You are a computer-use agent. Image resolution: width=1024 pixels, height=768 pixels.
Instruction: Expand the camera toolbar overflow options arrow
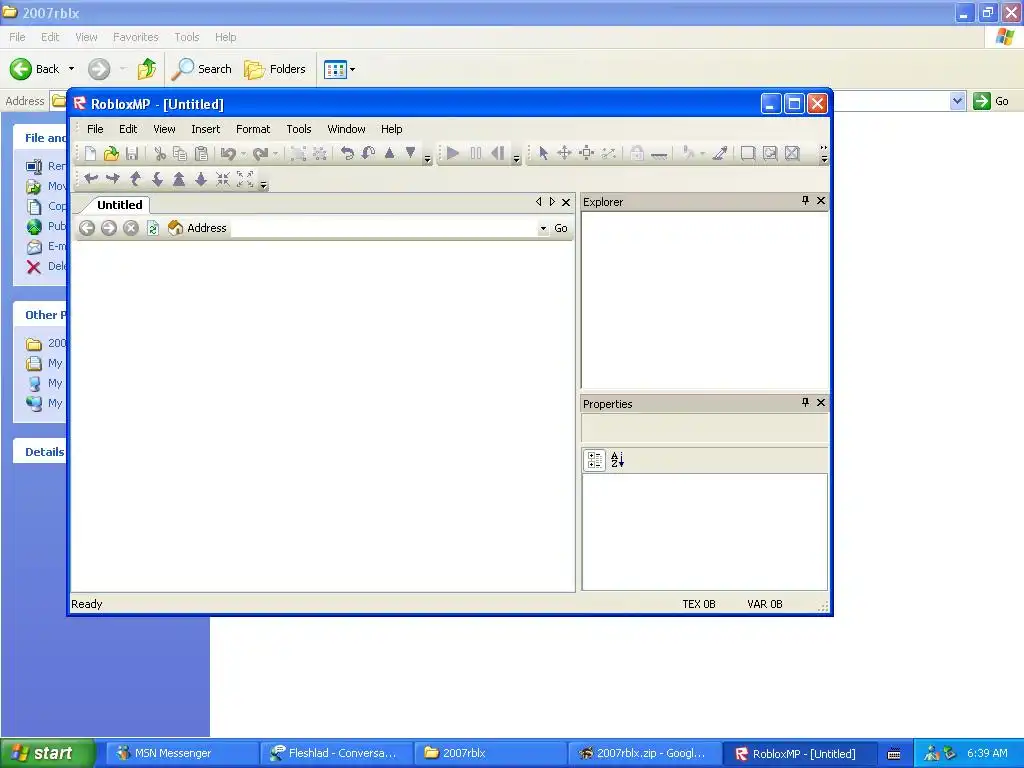click(264, 185)
